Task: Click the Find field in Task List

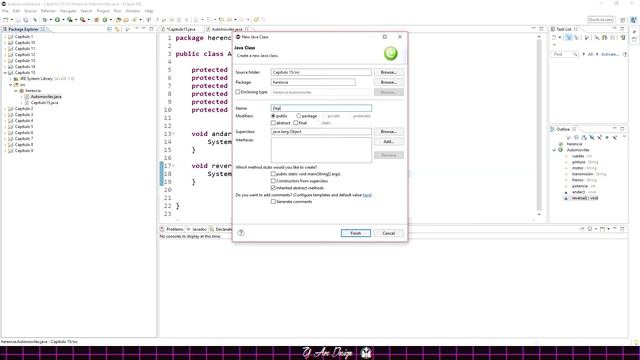Action: [565, 54]
